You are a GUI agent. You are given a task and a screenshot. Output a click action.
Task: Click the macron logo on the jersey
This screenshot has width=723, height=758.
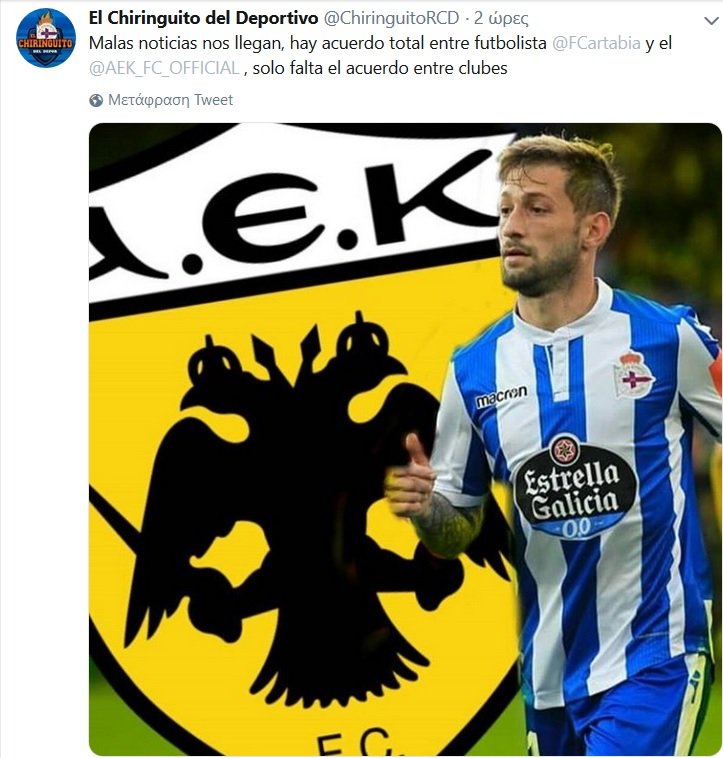[x=501, y=396]
